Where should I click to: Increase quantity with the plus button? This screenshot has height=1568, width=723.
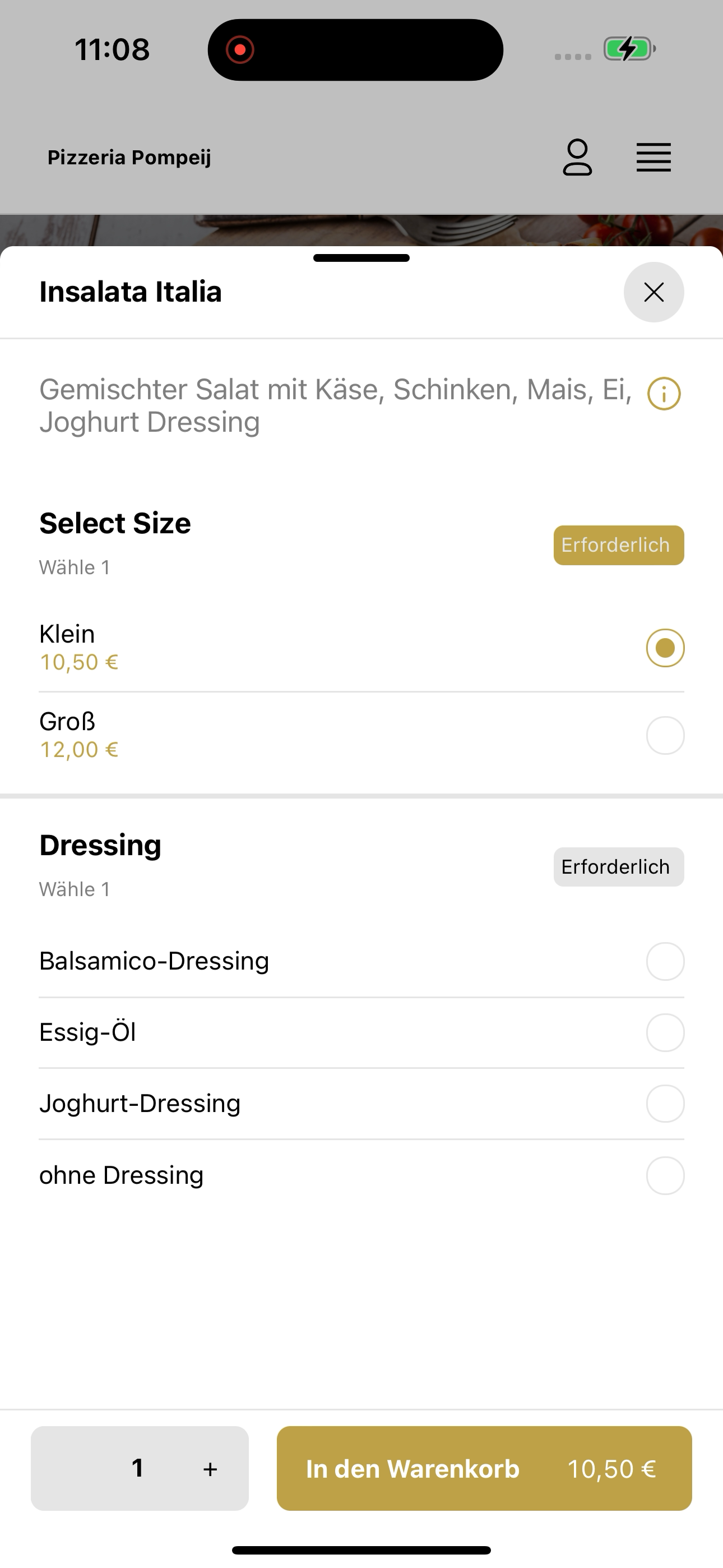click(x=210, y=1469)
